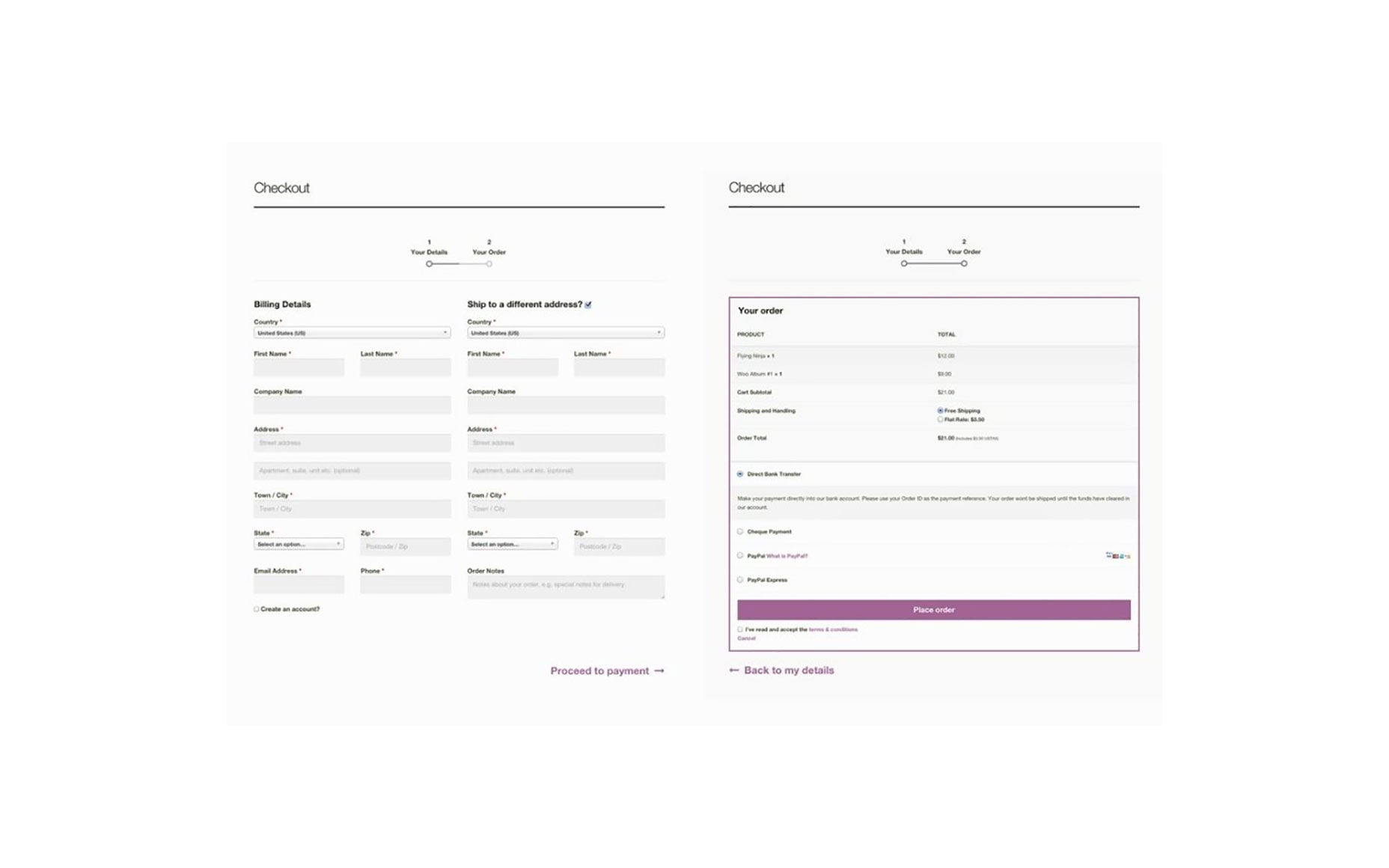Focus shipping First Name field
Image resolution: width=1389 pixels, height=868 pixels.
(512, 367)
